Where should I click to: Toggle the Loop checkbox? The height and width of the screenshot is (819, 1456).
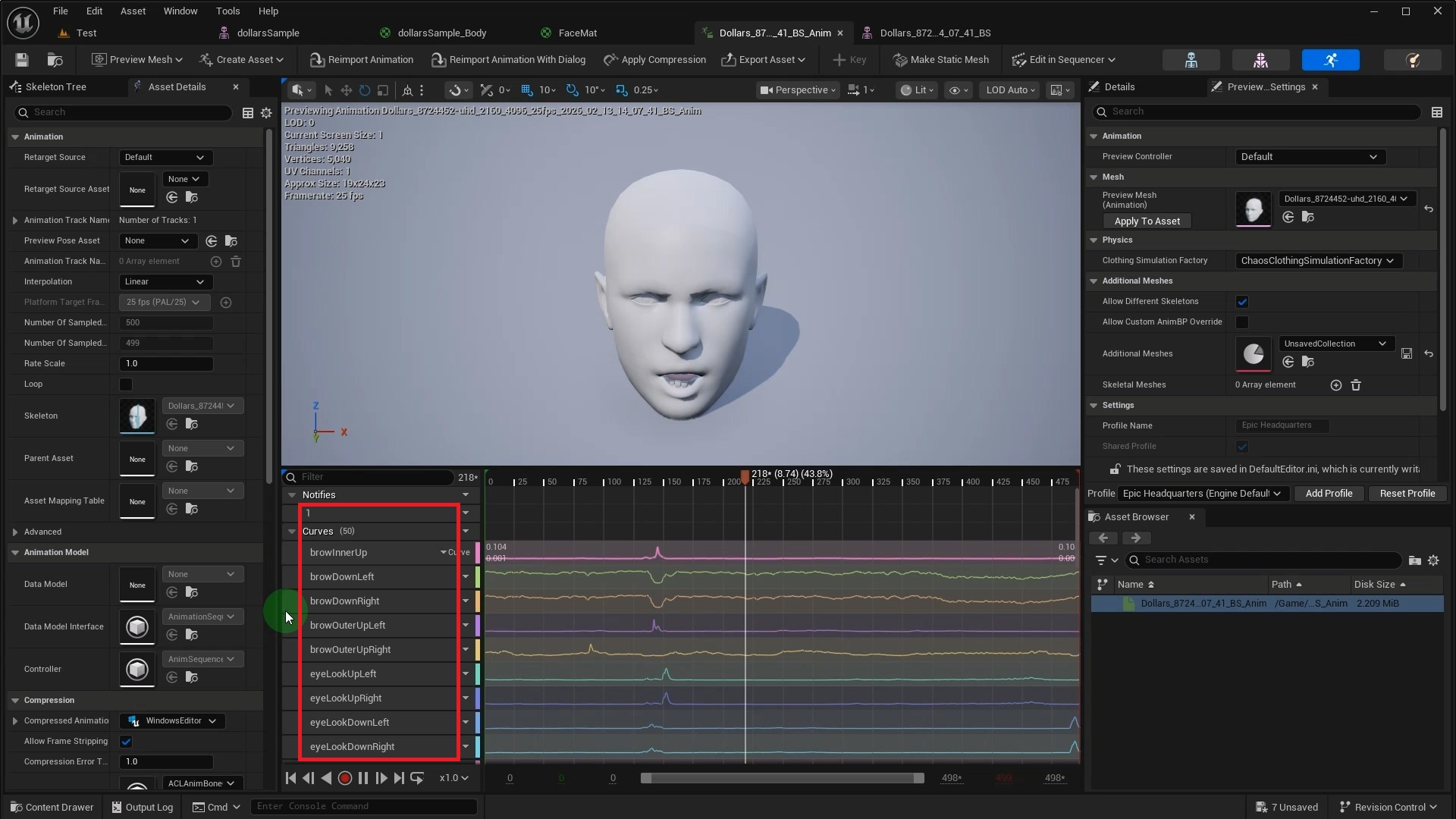coord(126,384)
